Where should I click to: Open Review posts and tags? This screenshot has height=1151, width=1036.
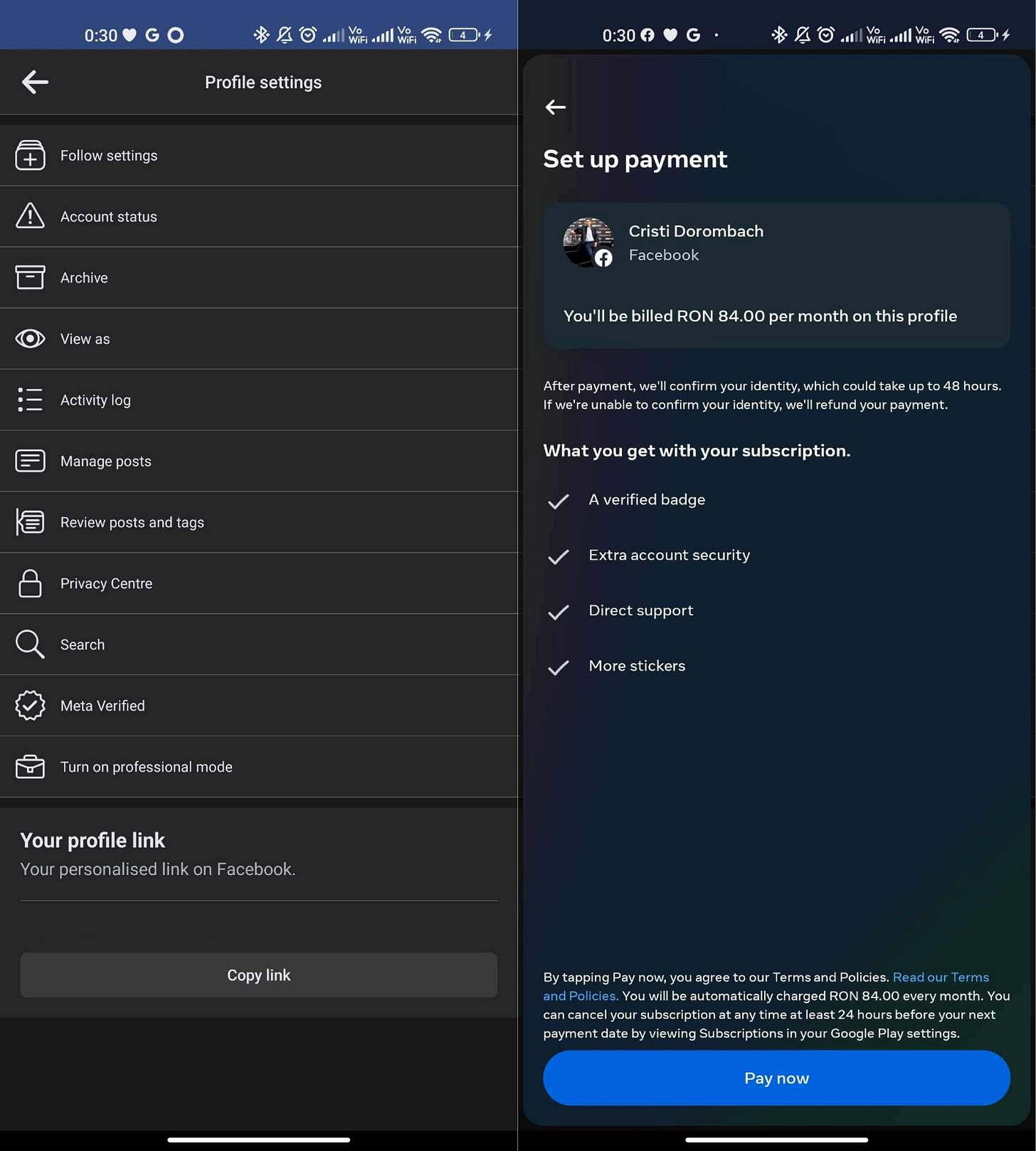click(x=259, y=522)
